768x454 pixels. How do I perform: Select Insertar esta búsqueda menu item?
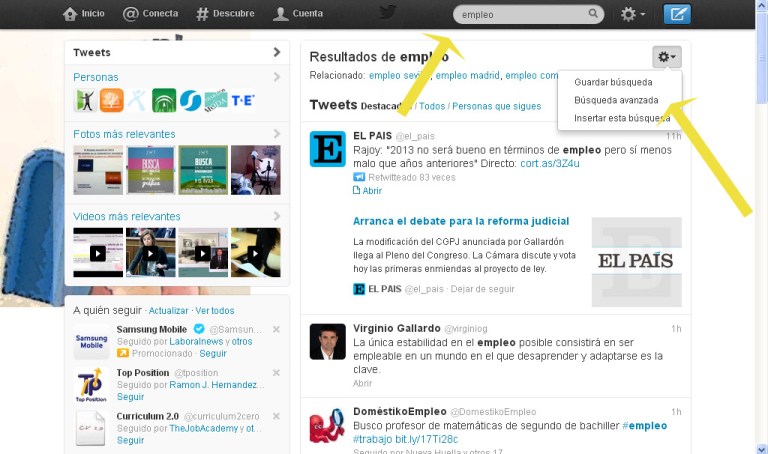click(x=622, y=118)
